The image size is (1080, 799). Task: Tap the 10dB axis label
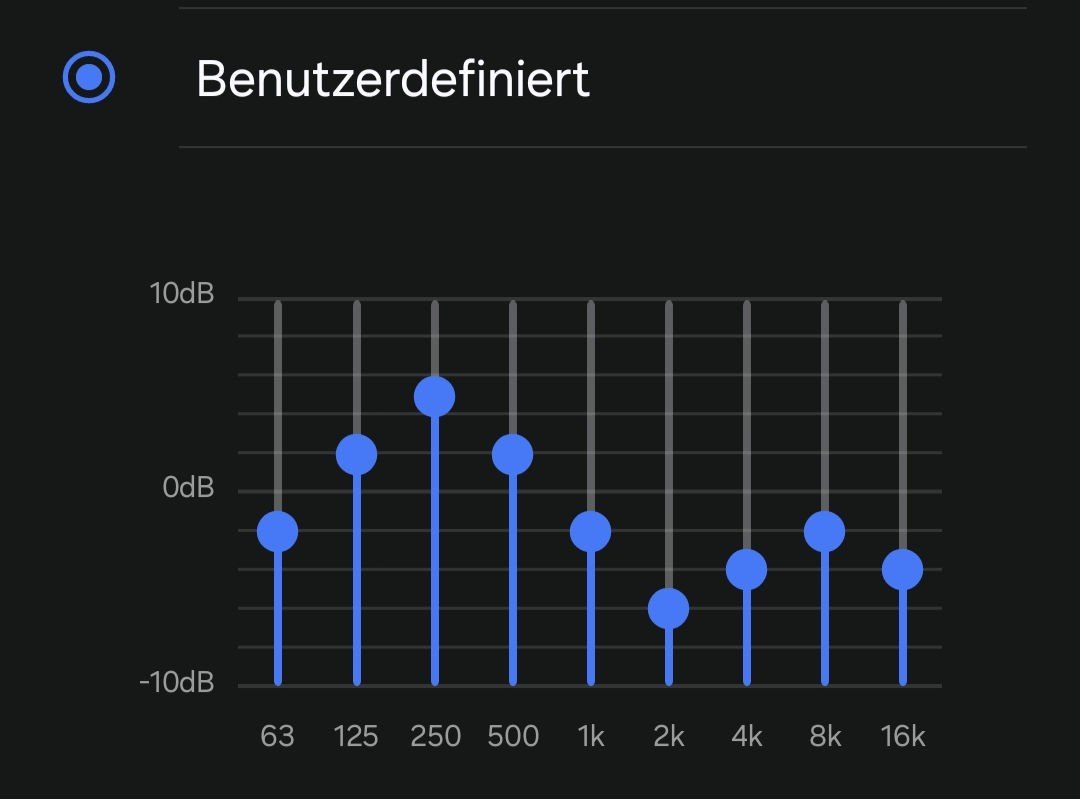(182, 295)
